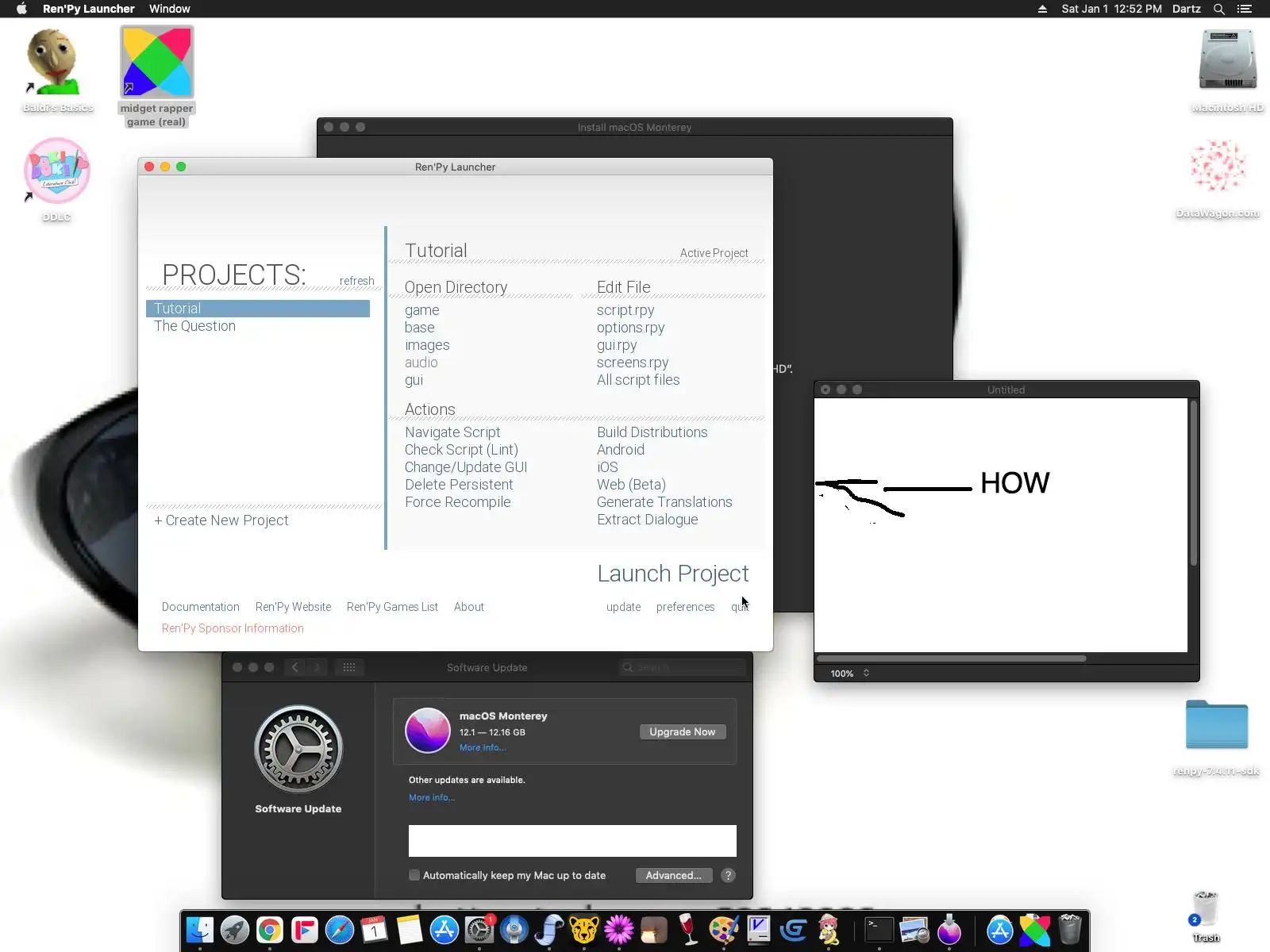The width and height of the screenshot is (1270, 952).
Task: Click Build Distributions
Action: [x=652, y=432]
